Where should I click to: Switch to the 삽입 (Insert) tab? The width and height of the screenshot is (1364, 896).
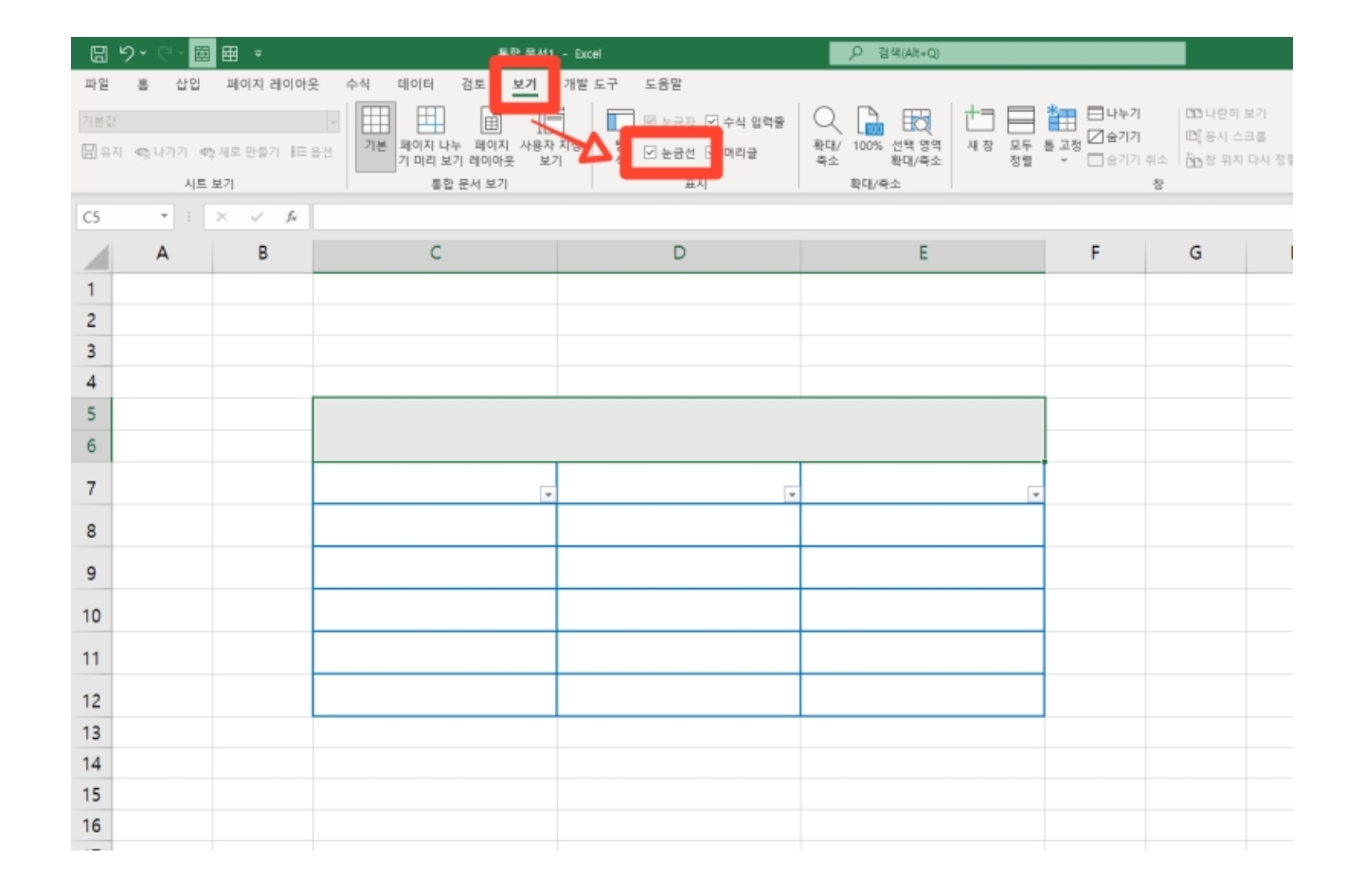(188, 84)
